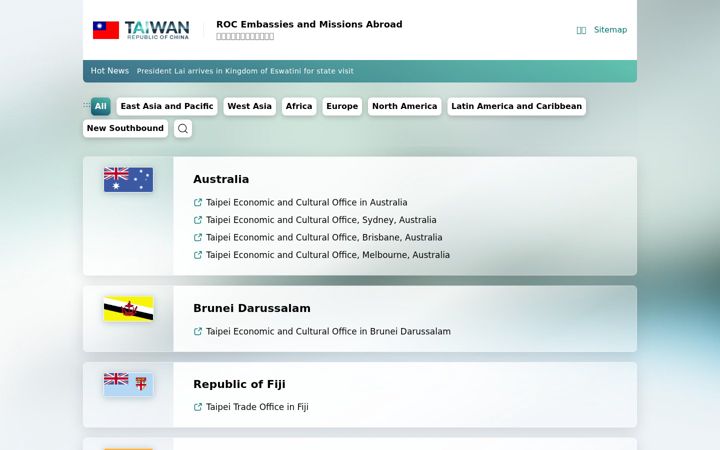Click external link icon for Melbourne office

(198, 255)
